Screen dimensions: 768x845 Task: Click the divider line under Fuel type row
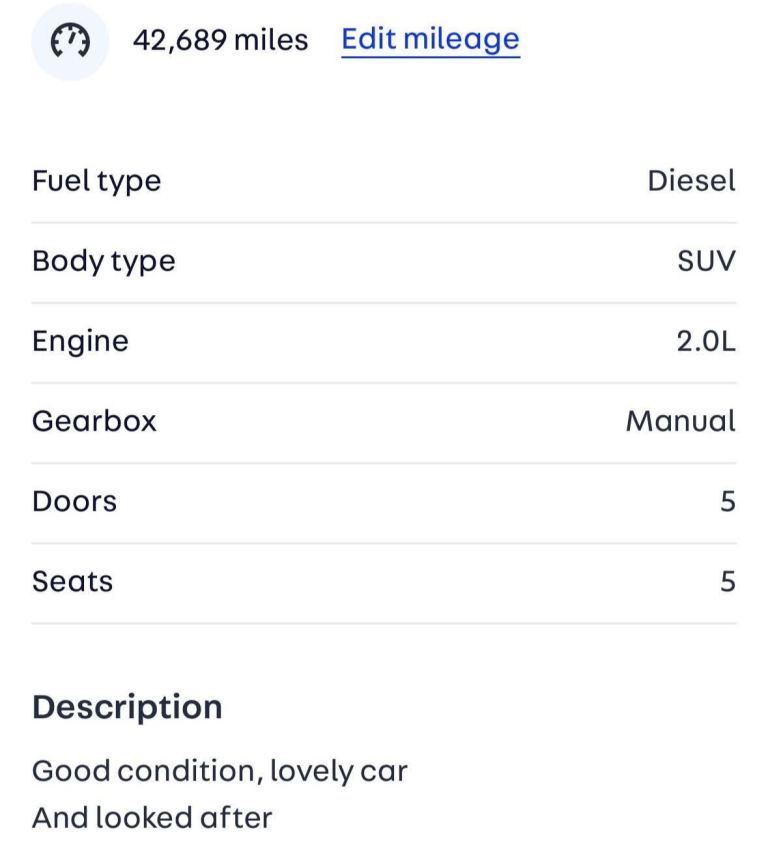click(384, 222)
